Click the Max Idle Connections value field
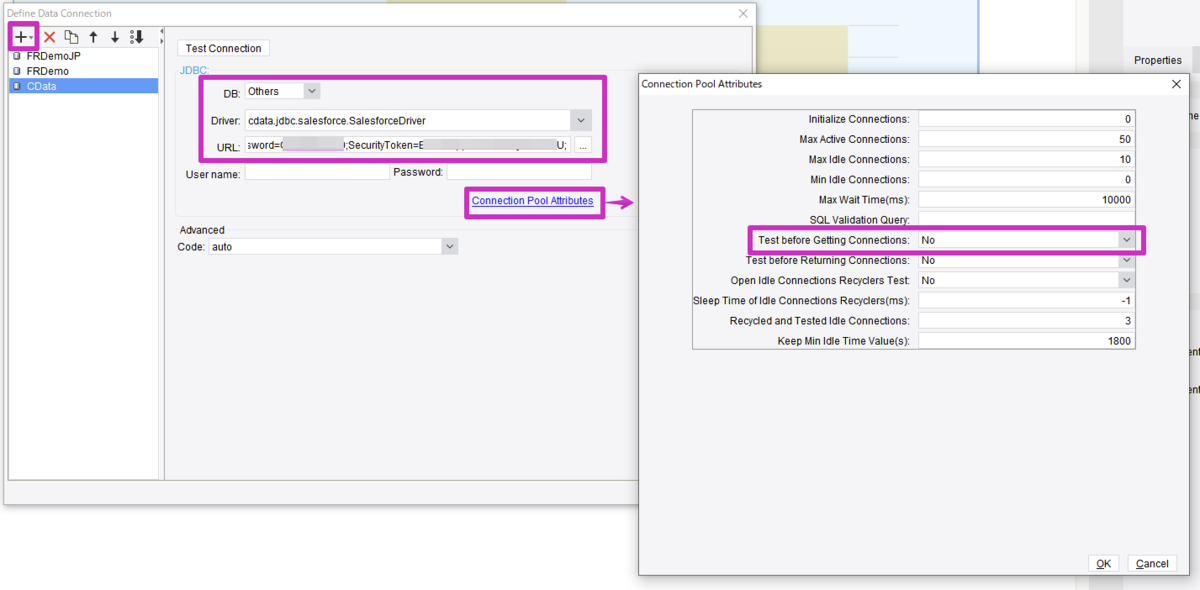This screenshot has width=1200, height=590. click(x=1027, y=159)
